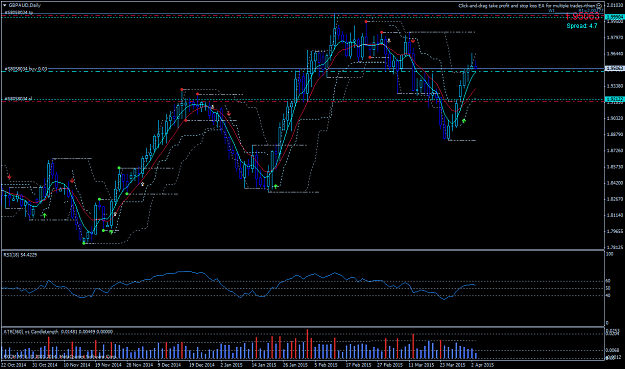Click the highlighted stop loss price tag on the axis
The image size is (625, 369).
coord(614,99)
